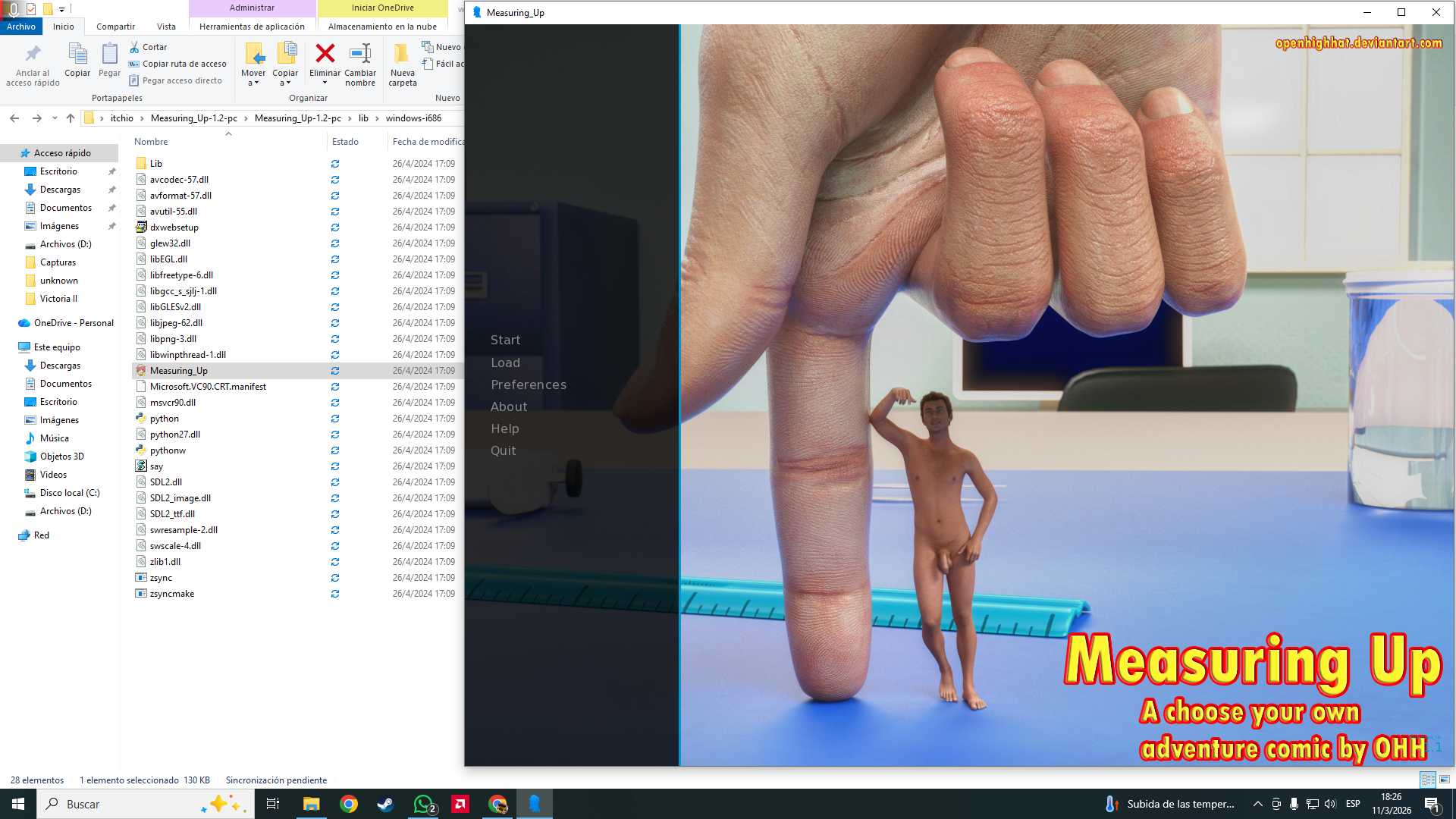Open the Compartir ribbon tab
This screenshot has height=819, width=1456.
(115, 27)
